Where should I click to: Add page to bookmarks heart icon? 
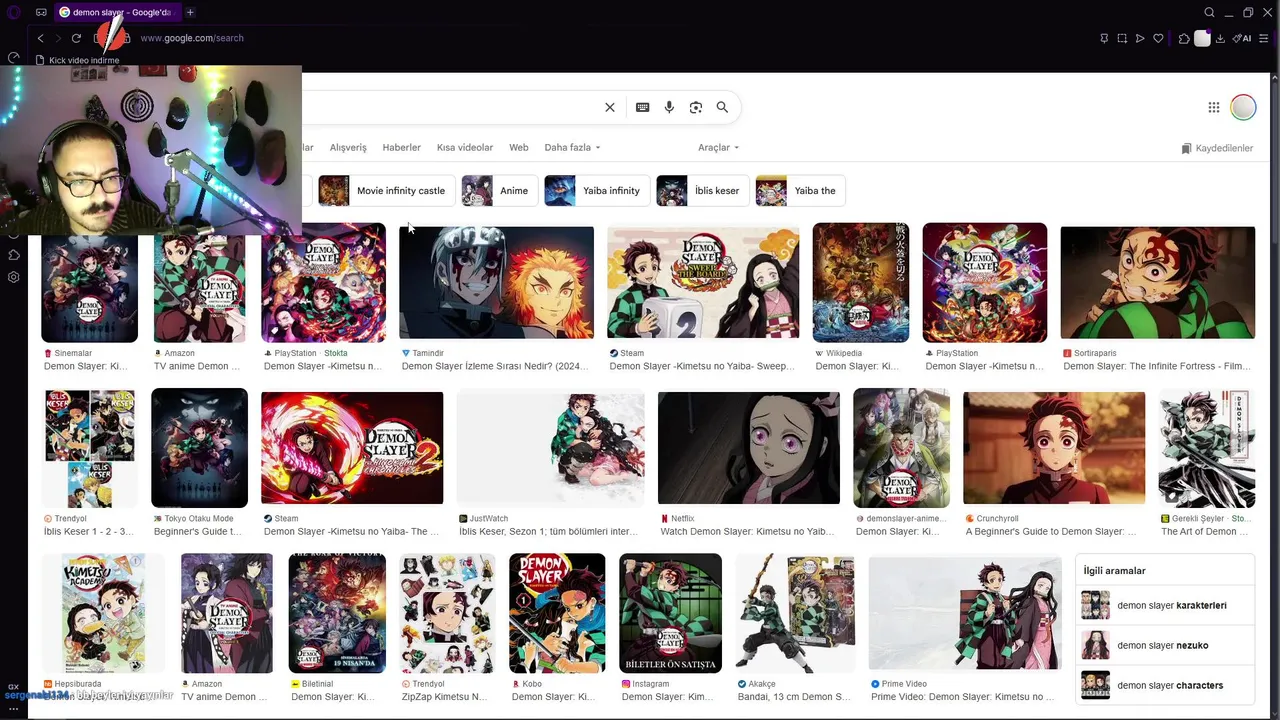[x=1158, y=38]
